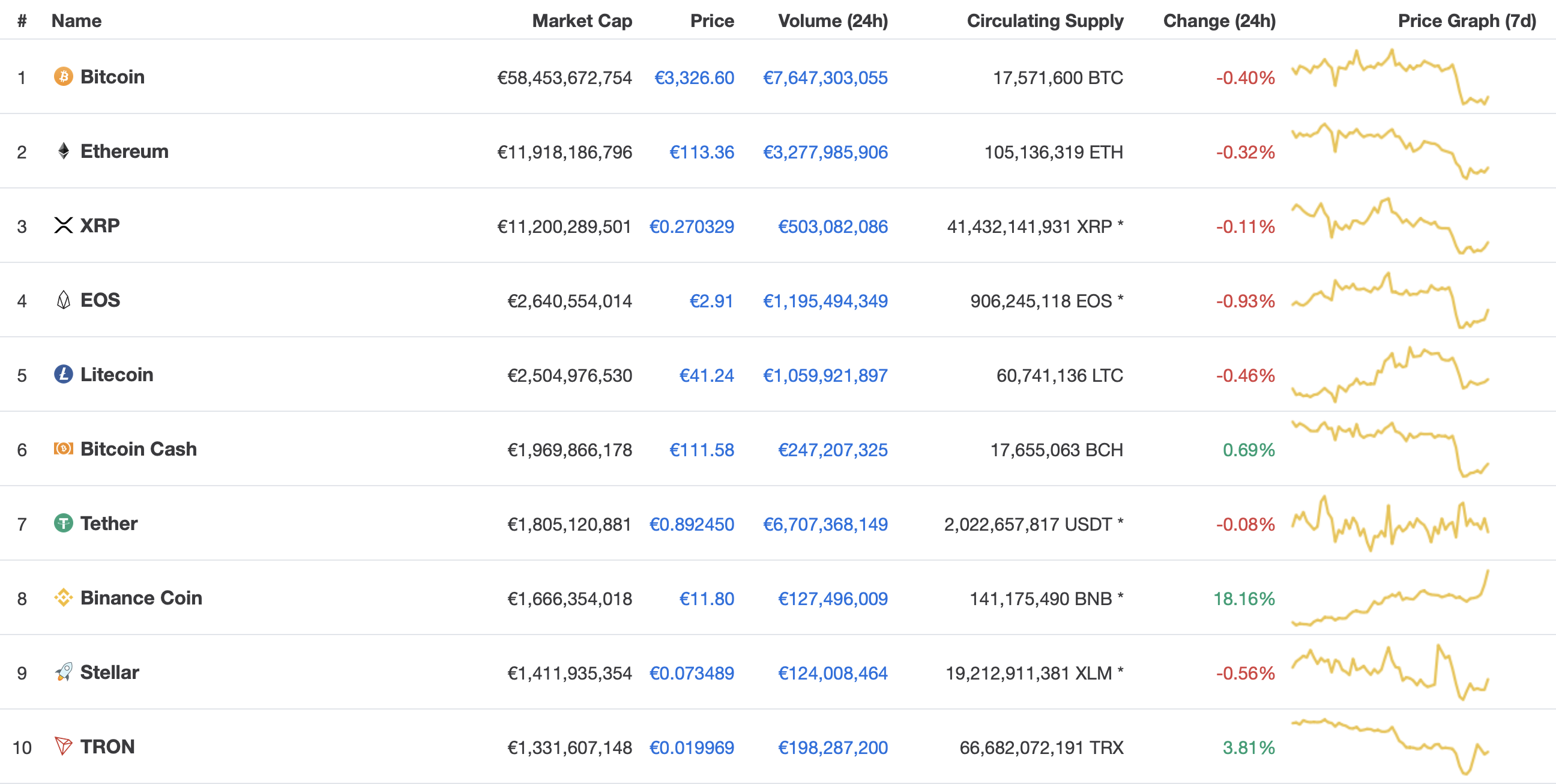Click TRON price €0.019969

(692, 748)
